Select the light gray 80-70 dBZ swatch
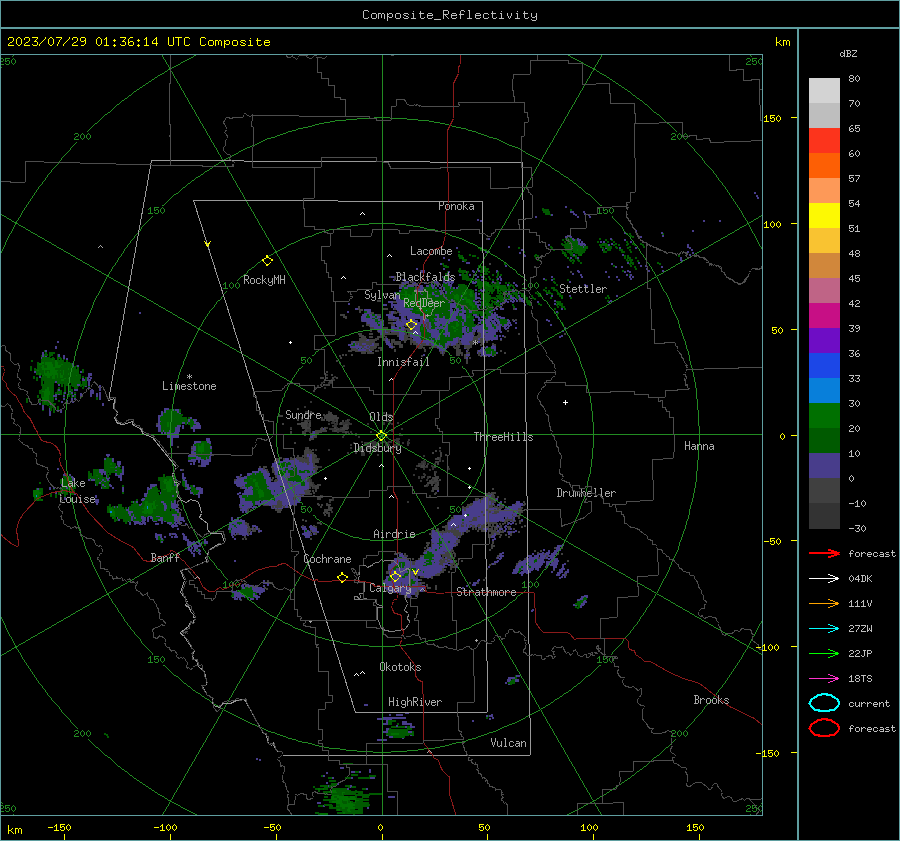 coord(824,91)
